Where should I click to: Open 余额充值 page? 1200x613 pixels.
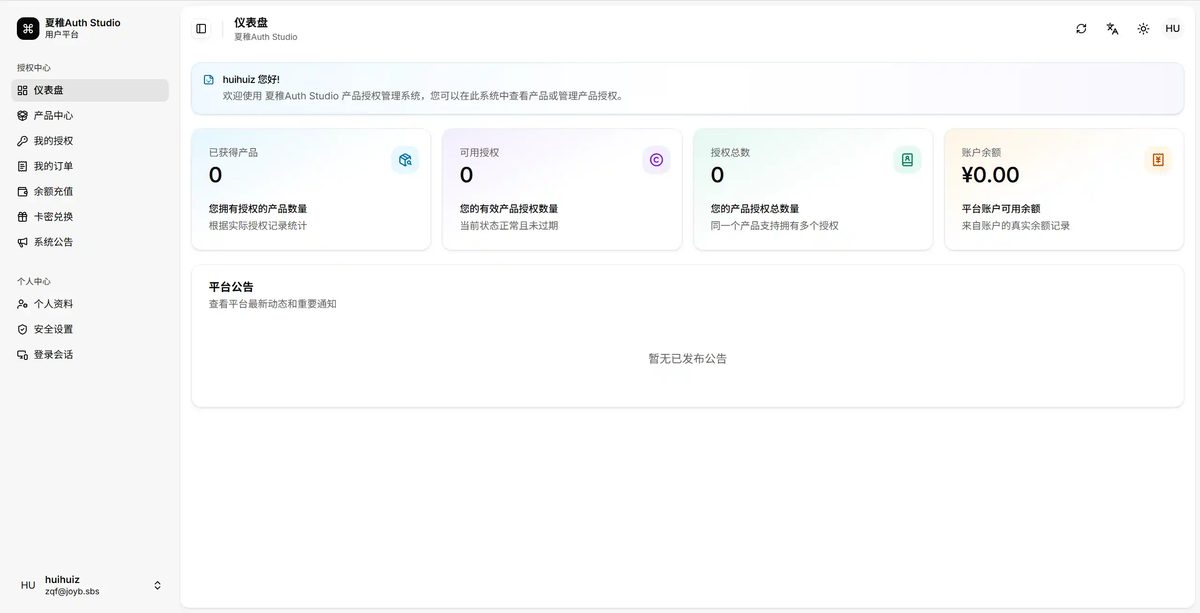[x=90, y=191]
